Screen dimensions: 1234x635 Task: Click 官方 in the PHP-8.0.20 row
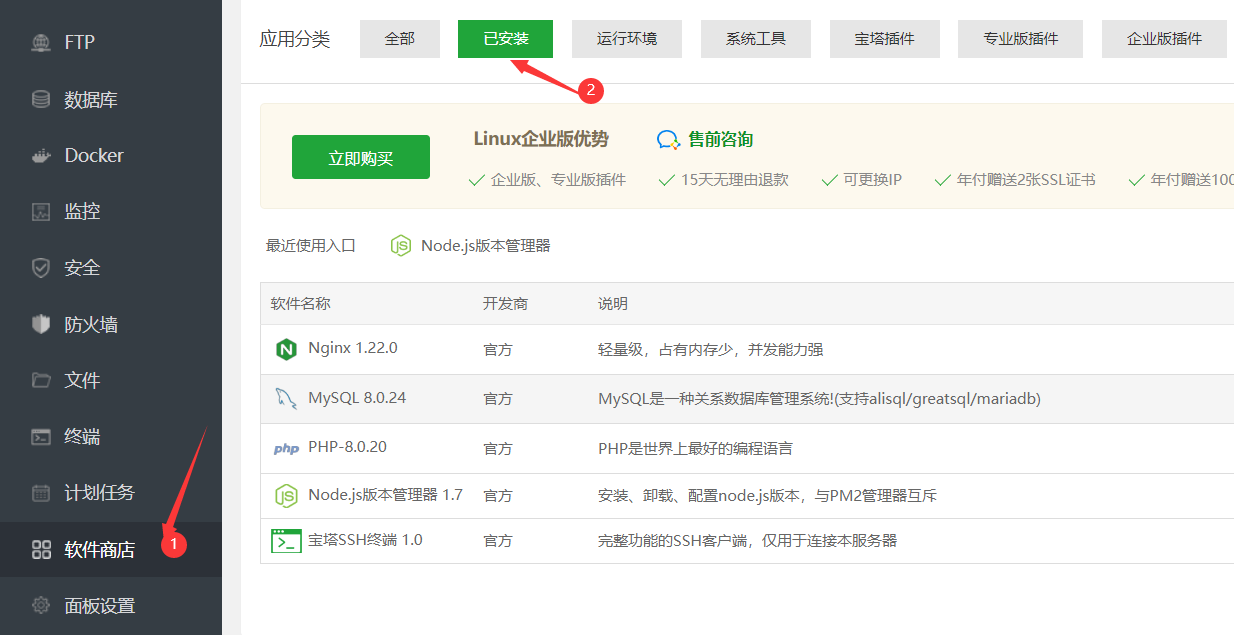498,449
